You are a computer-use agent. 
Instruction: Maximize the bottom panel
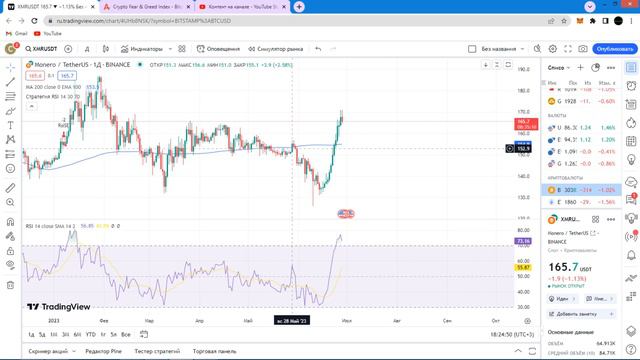tap(532, 351)
